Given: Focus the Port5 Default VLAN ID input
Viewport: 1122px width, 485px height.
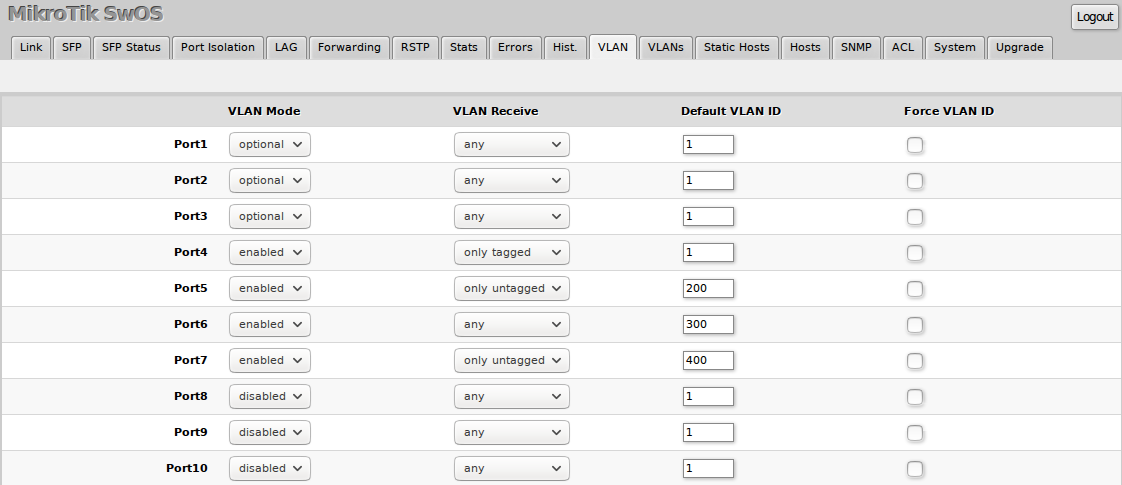Looking at the screenshot, I should coord(708,289).
